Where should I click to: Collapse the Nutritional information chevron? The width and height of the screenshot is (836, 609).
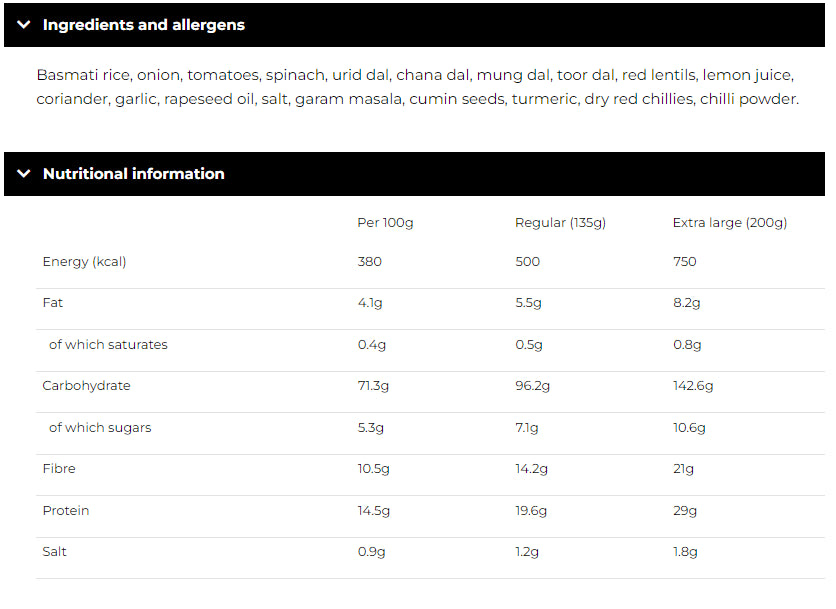(24, 174)
